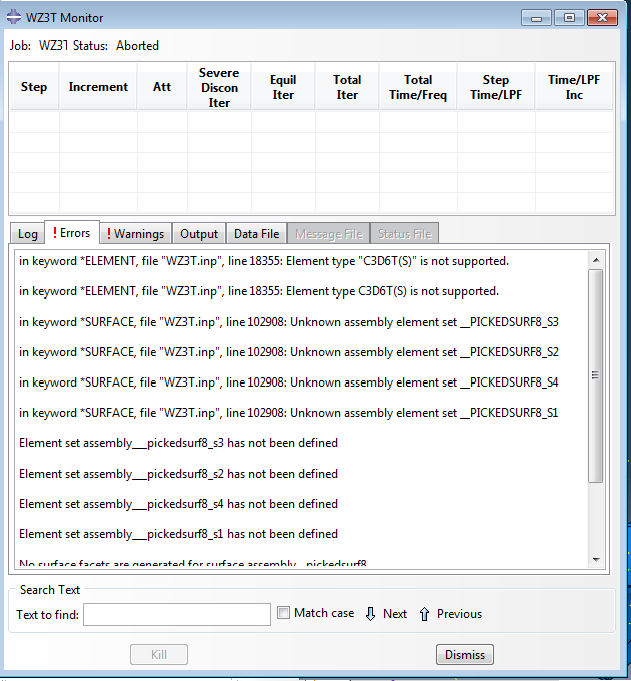The width and height of the screenshot is (631, 681).
Task: Click the Next down-arrow search icon
Action: (370, 614)
